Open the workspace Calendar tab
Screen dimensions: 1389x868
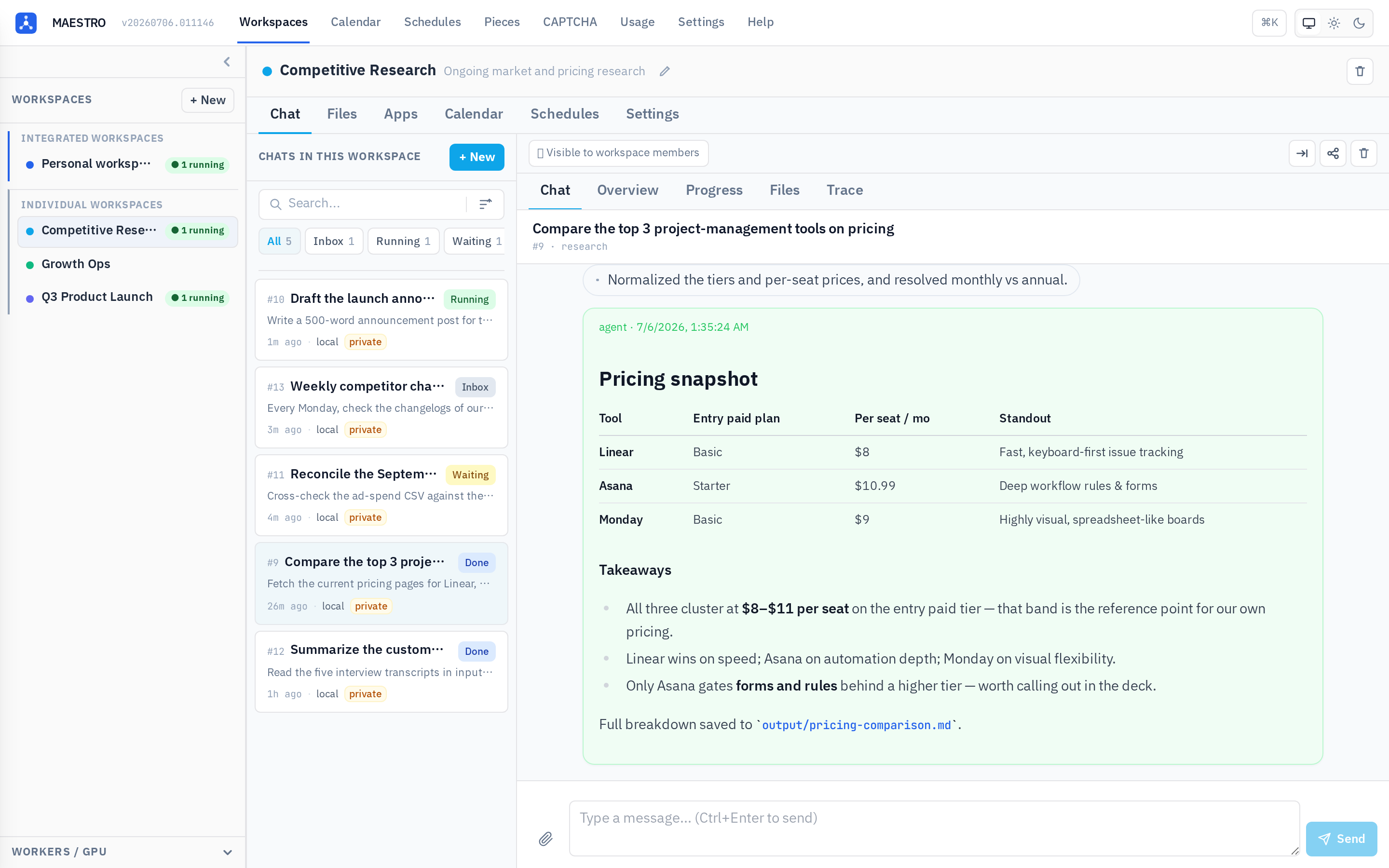tap(474, 114)
